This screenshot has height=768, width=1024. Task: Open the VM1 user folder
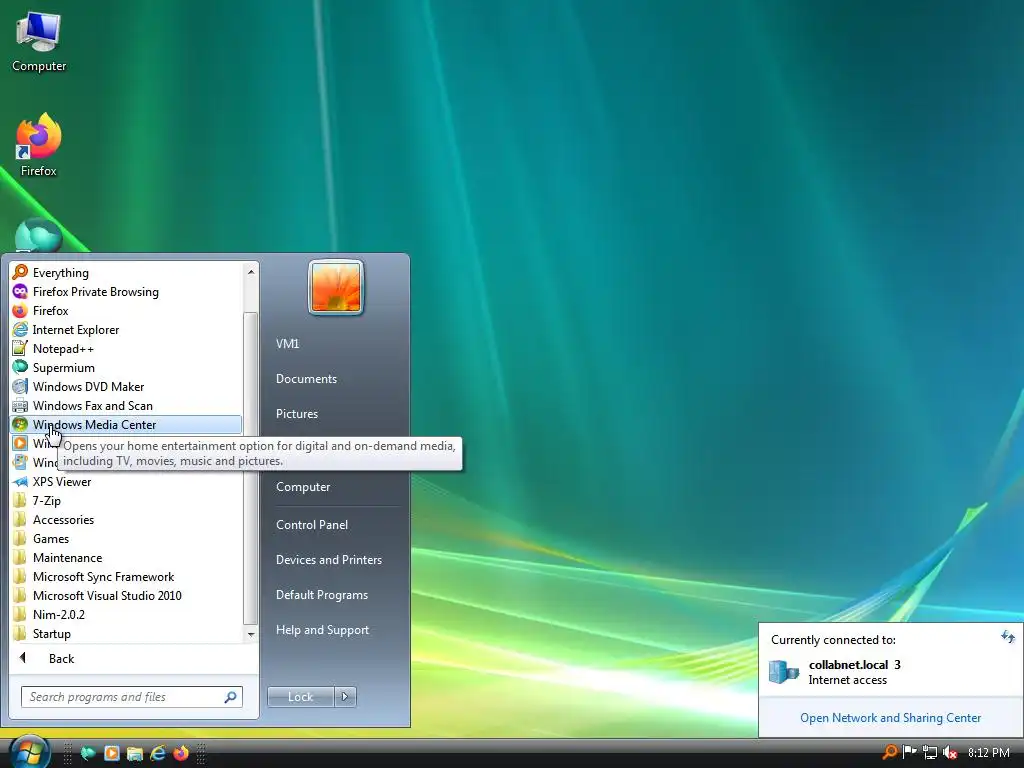[287, 344]
